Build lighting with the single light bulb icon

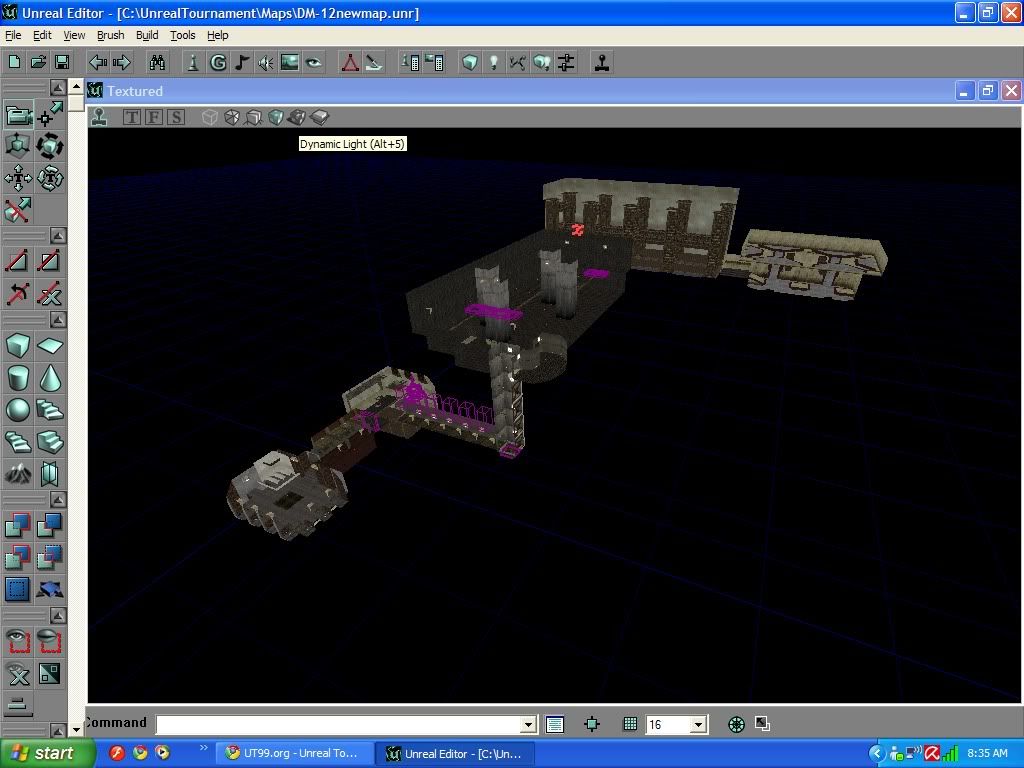click(x=494, y=63)
